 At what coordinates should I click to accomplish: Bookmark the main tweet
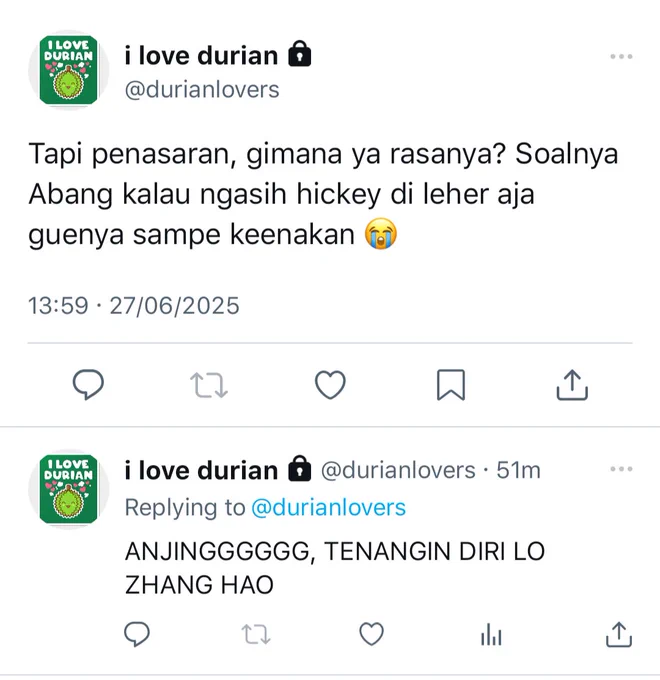(x=451, y=385)
